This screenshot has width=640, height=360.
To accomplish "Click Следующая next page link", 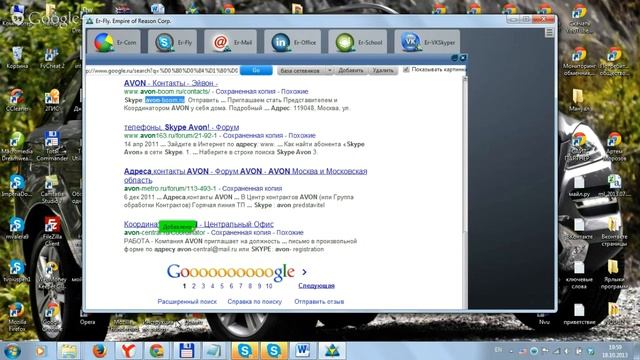I will (316, 286).
